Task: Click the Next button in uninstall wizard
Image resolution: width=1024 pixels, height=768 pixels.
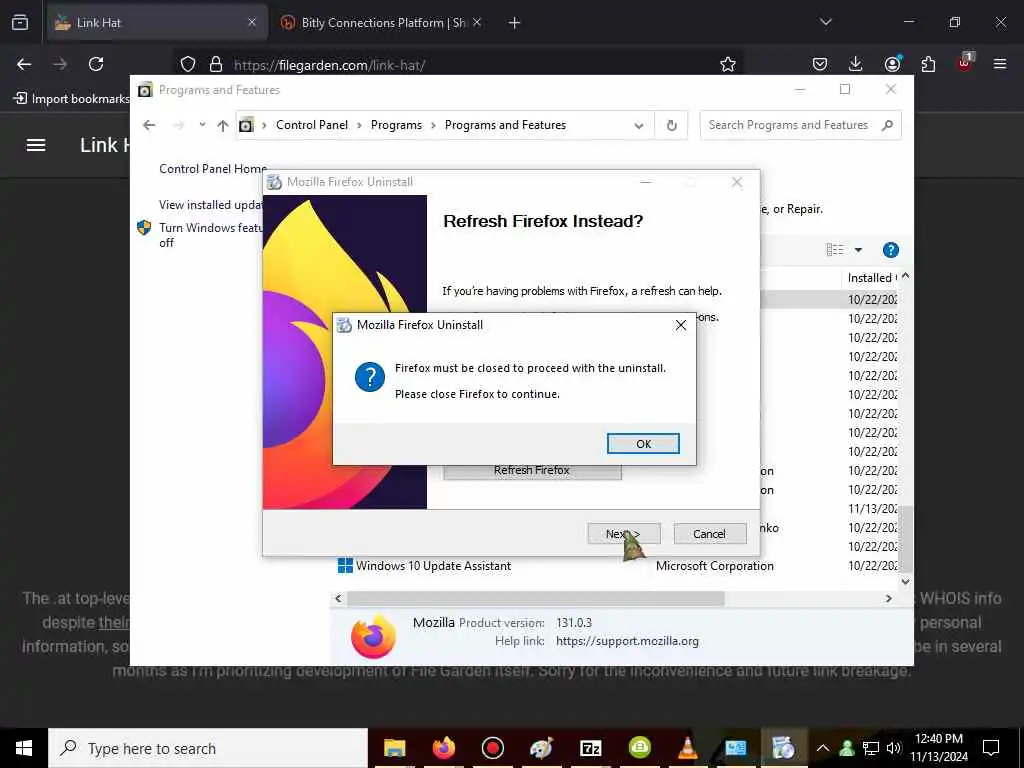Action: [x=624, y=534]
